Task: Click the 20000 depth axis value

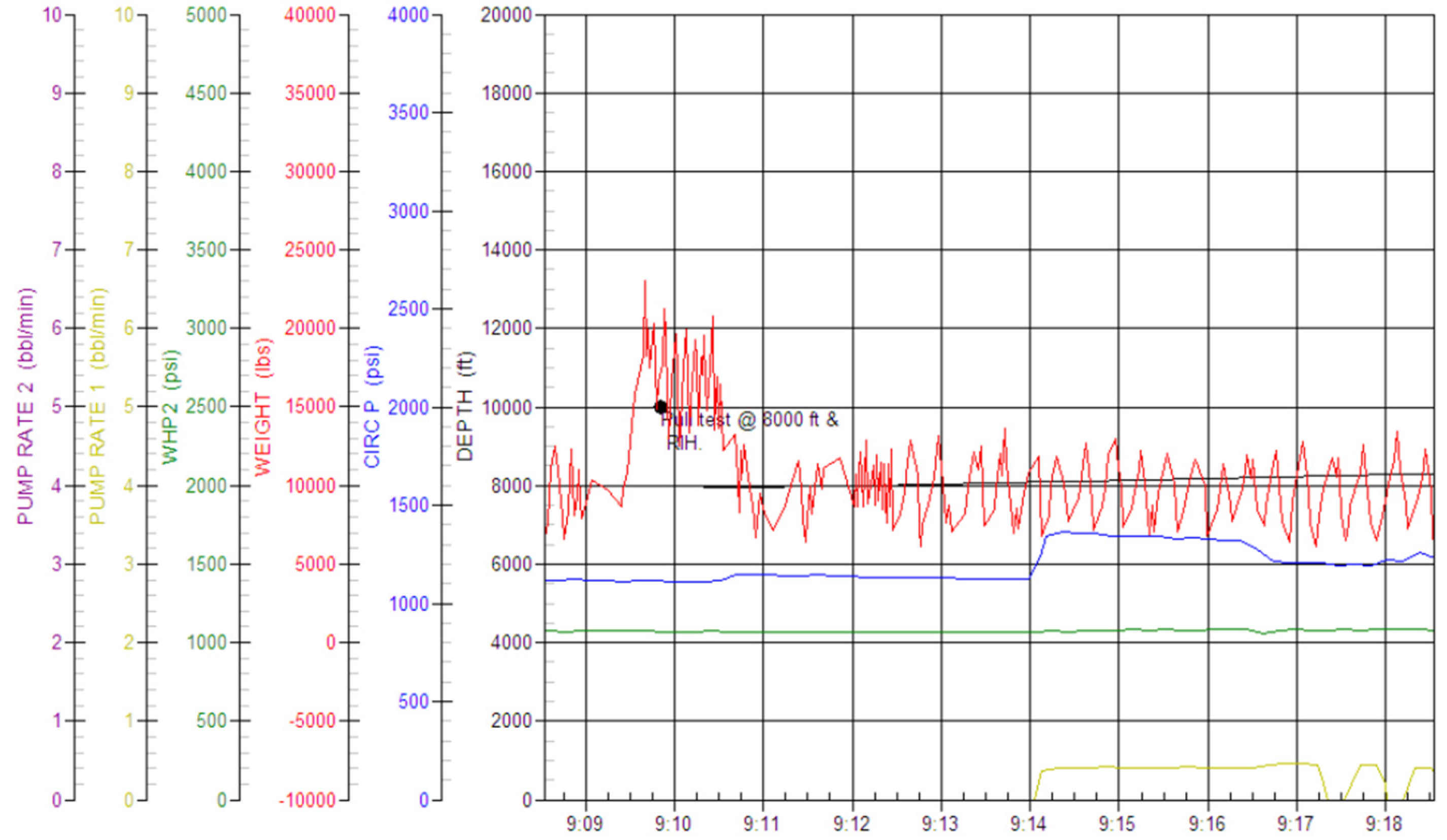Action: coord(507,15)
